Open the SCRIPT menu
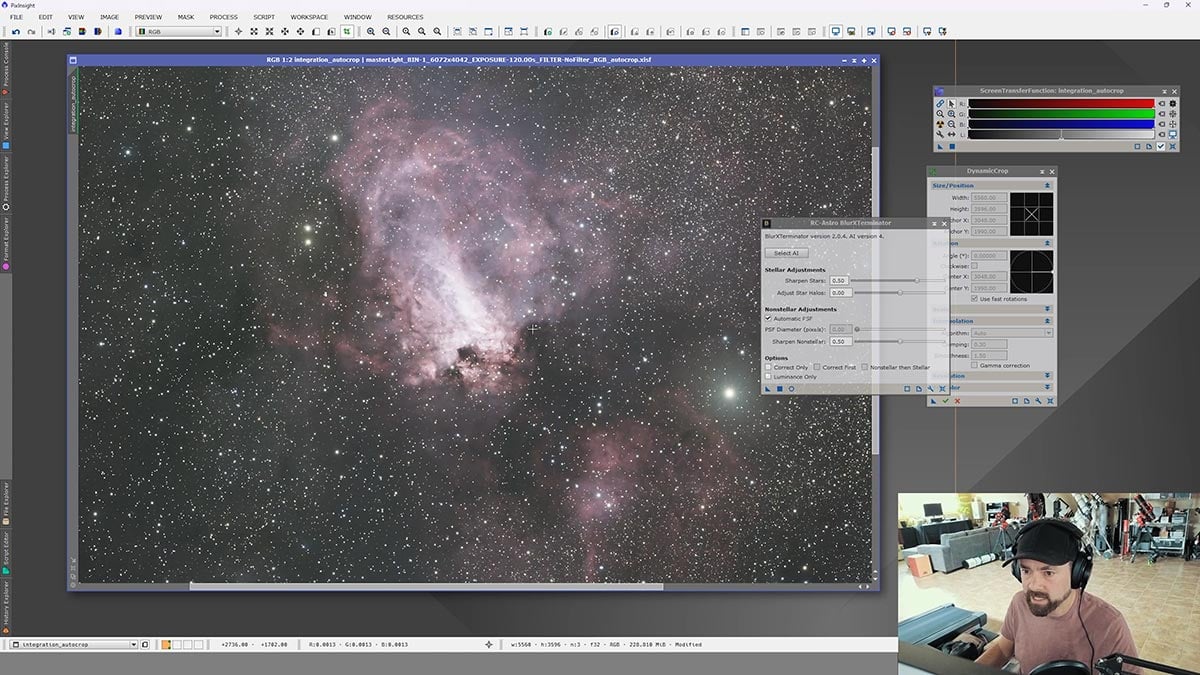 click(x=264, y=17)
